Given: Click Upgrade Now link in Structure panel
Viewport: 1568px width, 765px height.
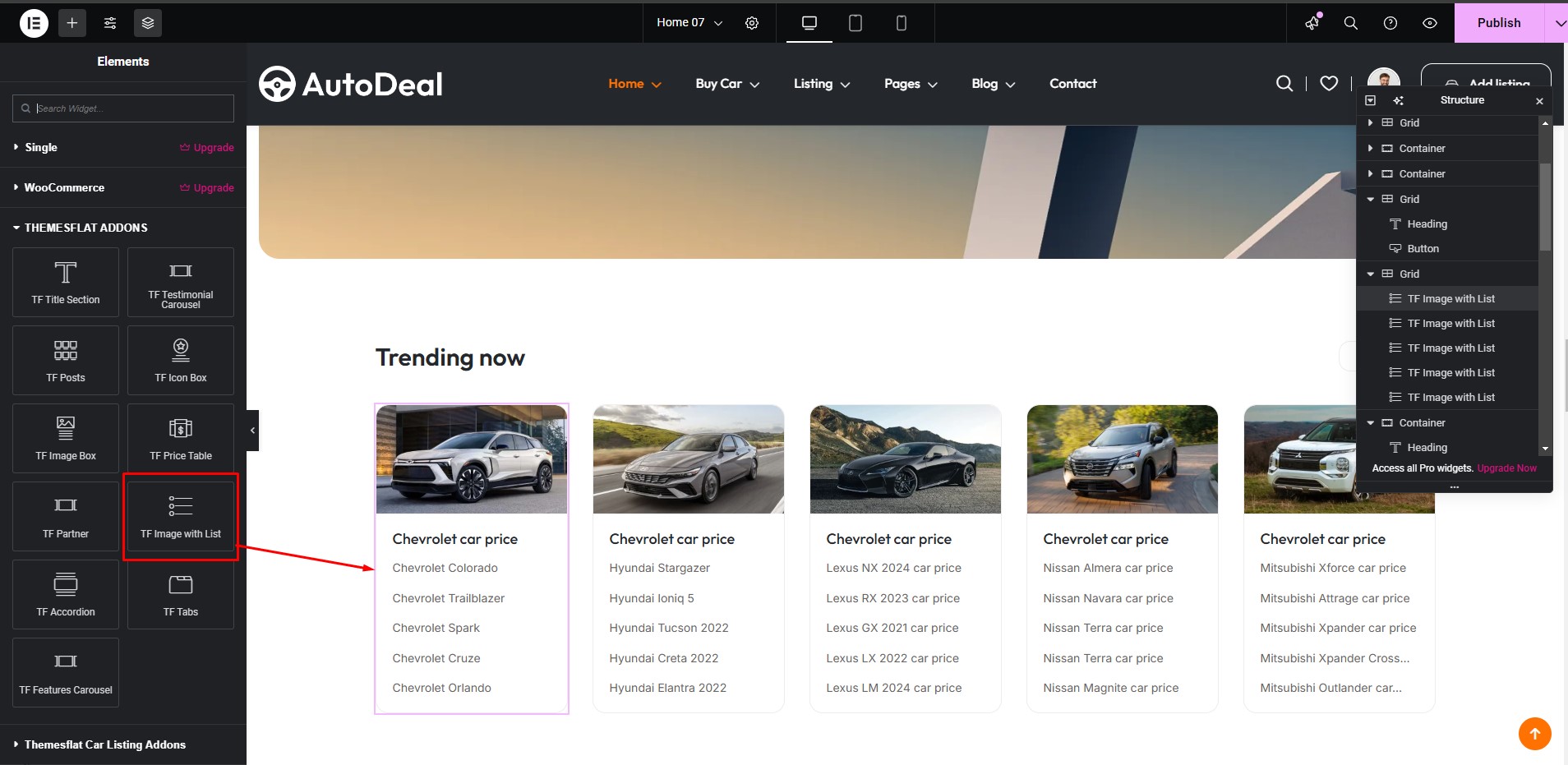Looking at the screenshot, I should [x=1506, y=468].
